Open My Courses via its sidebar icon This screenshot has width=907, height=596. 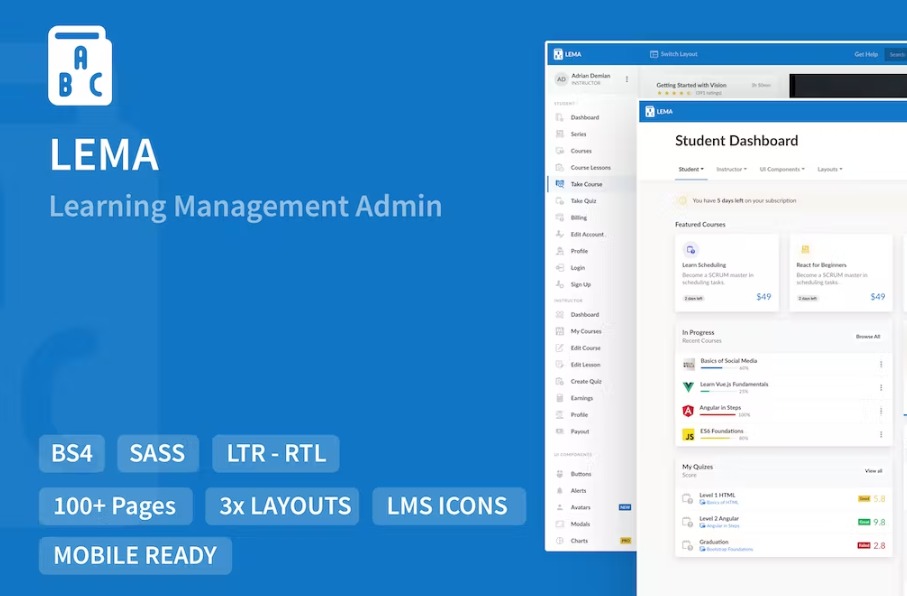[559, 332]
